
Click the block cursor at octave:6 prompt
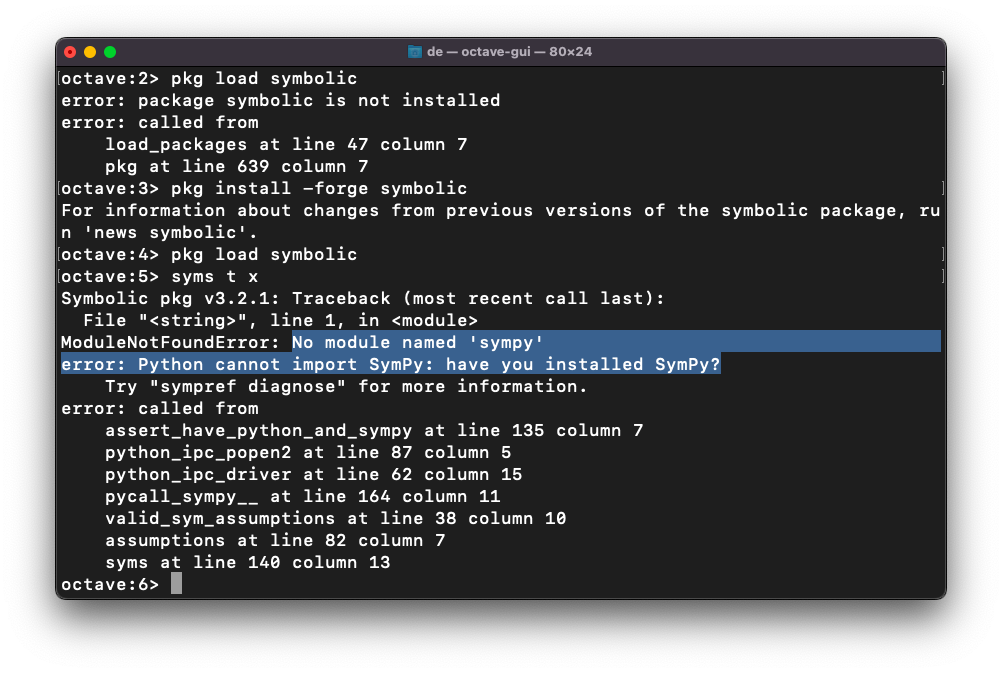[177, 584]
